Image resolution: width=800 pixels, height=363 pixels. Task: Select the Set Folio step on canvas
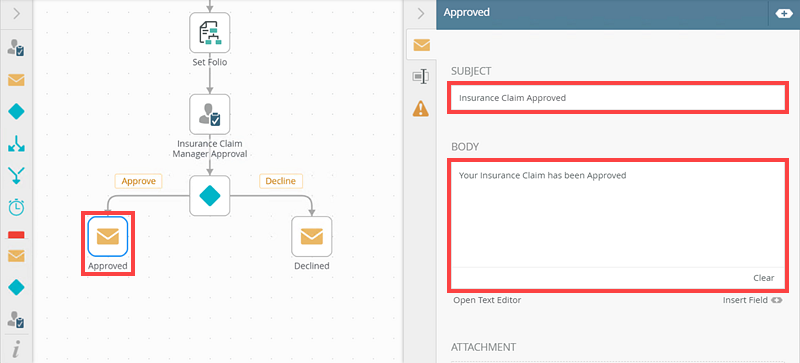(x=210, y=33)
